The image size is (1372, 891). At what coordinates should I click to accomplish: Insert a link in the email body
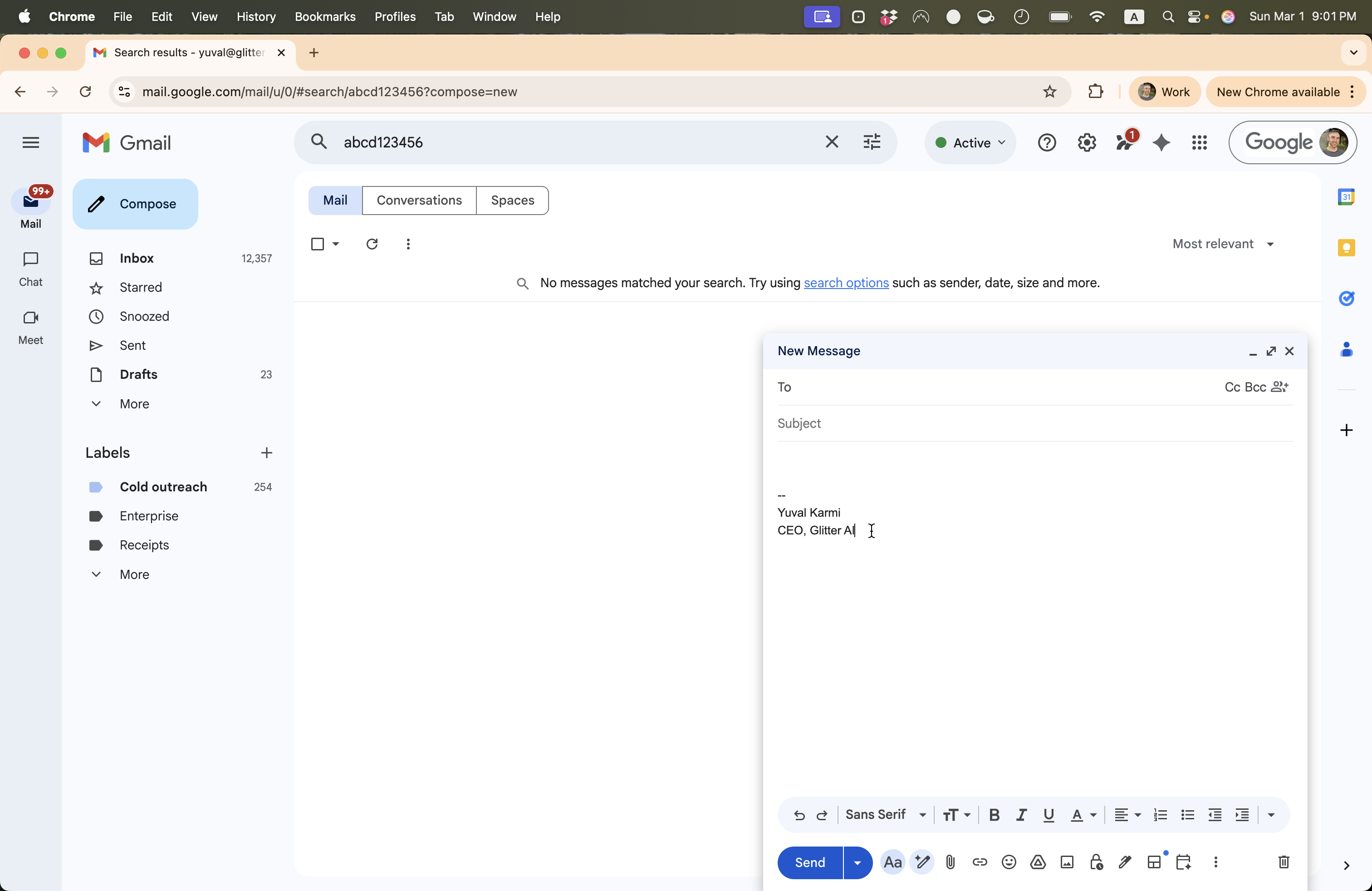click(980, 862)
